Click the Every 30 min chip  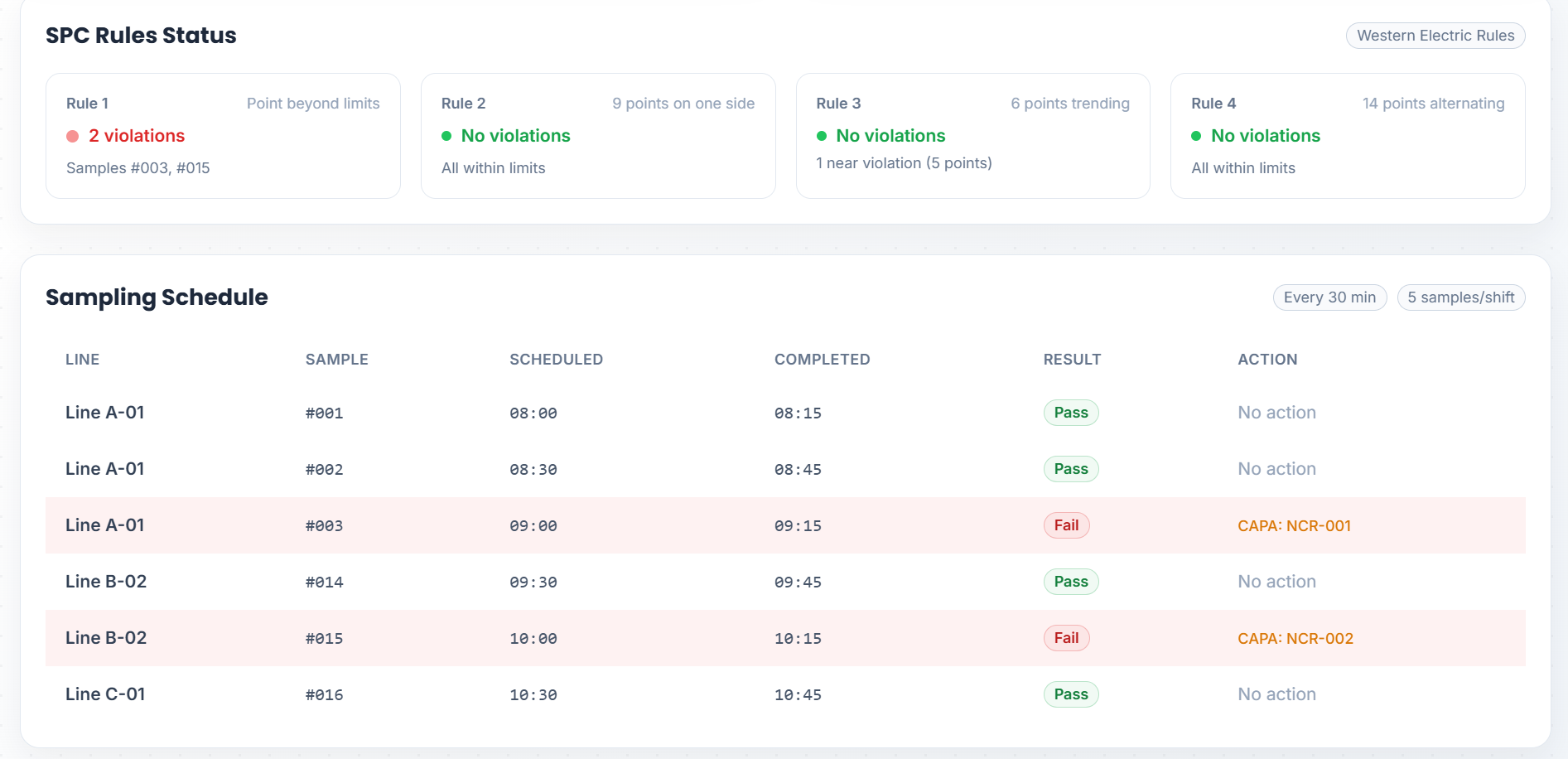[1329, 297]
